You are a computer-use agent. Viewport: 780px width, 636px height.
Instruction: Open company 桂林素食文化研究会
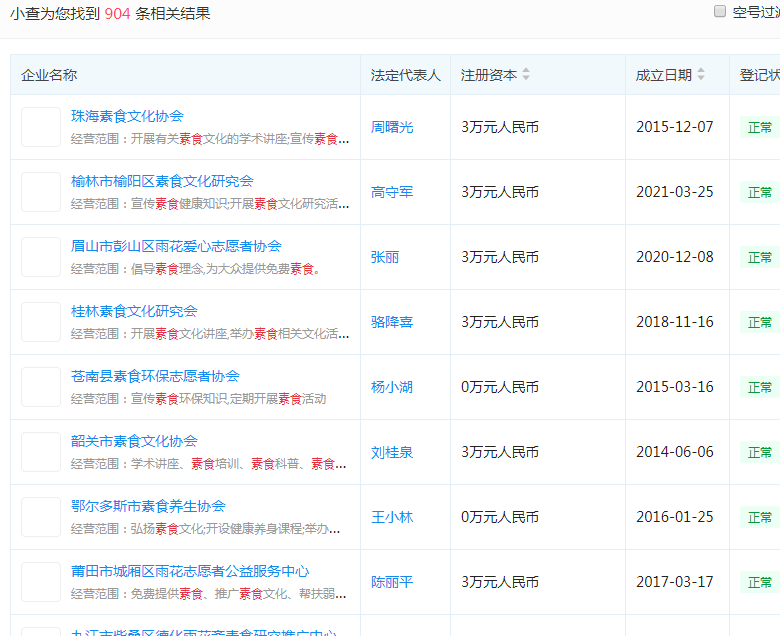134,311
